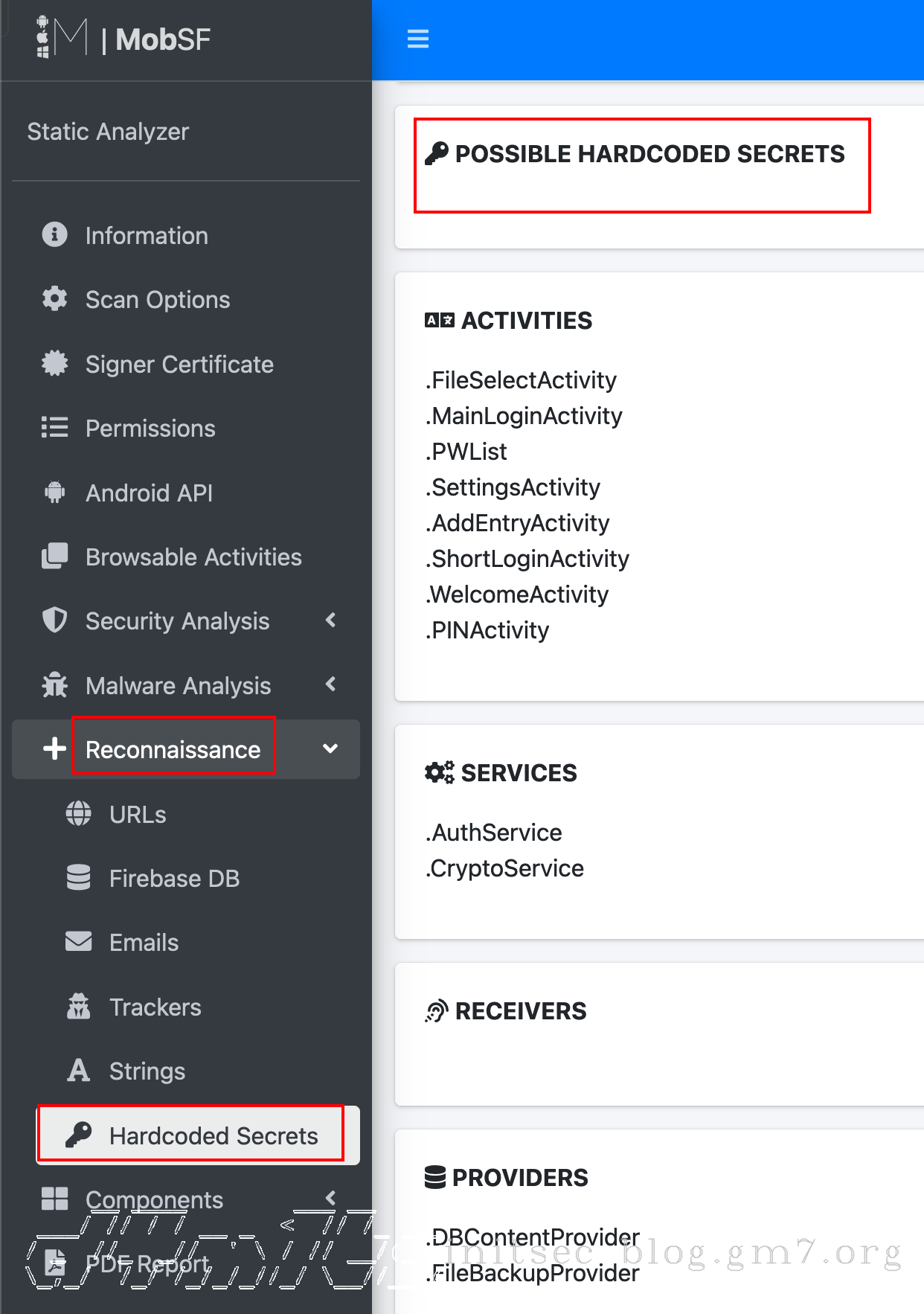Open Browsable Activities in sidebar
This screenshot has height=1314, width=924.
pyautogui.click(x=193, y=557)
